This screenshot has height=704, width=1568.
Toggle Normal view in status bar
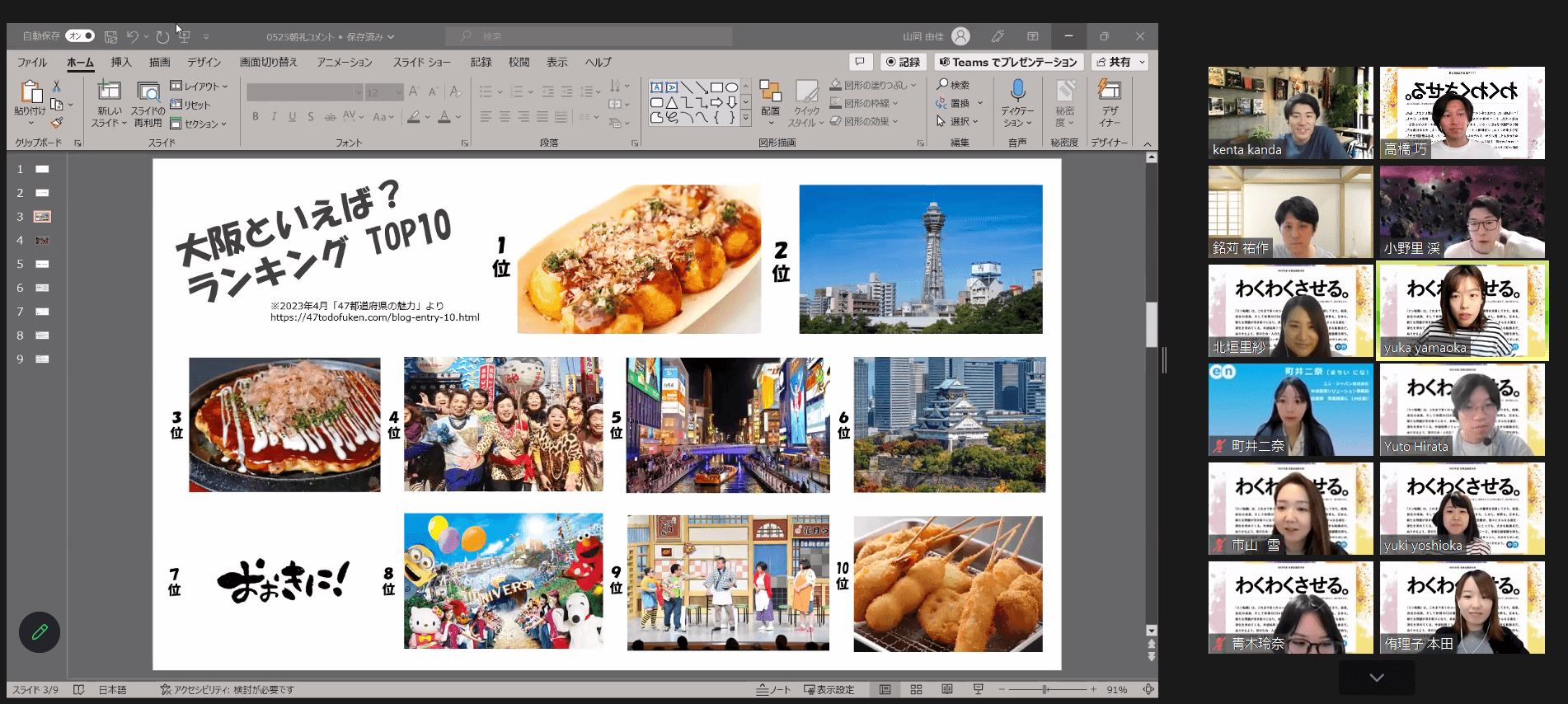click(x=885, y=689)
